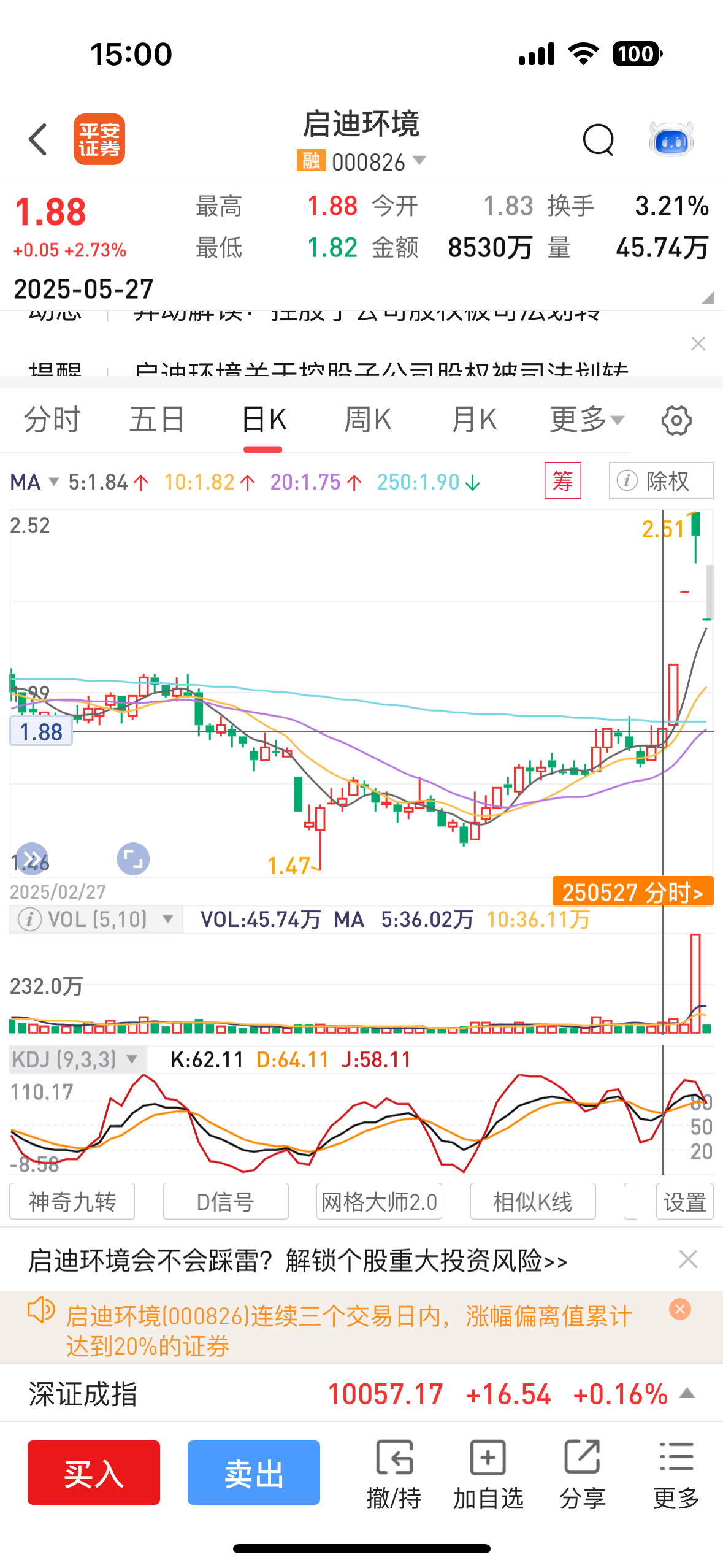Tap the VOL info icon

(29, 920)
